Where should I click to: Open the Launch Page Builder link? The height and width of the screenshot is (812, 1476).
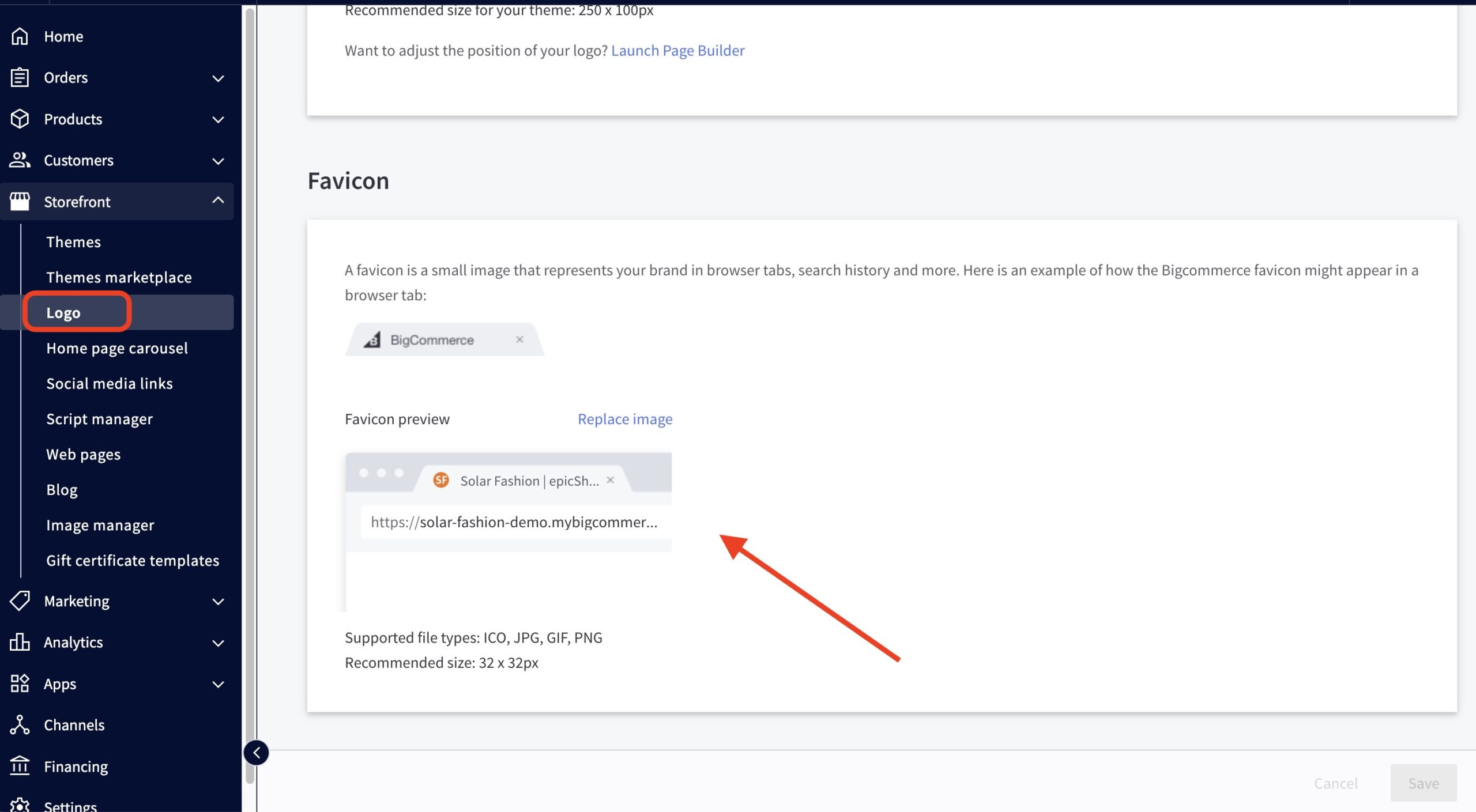pos(677,51)
